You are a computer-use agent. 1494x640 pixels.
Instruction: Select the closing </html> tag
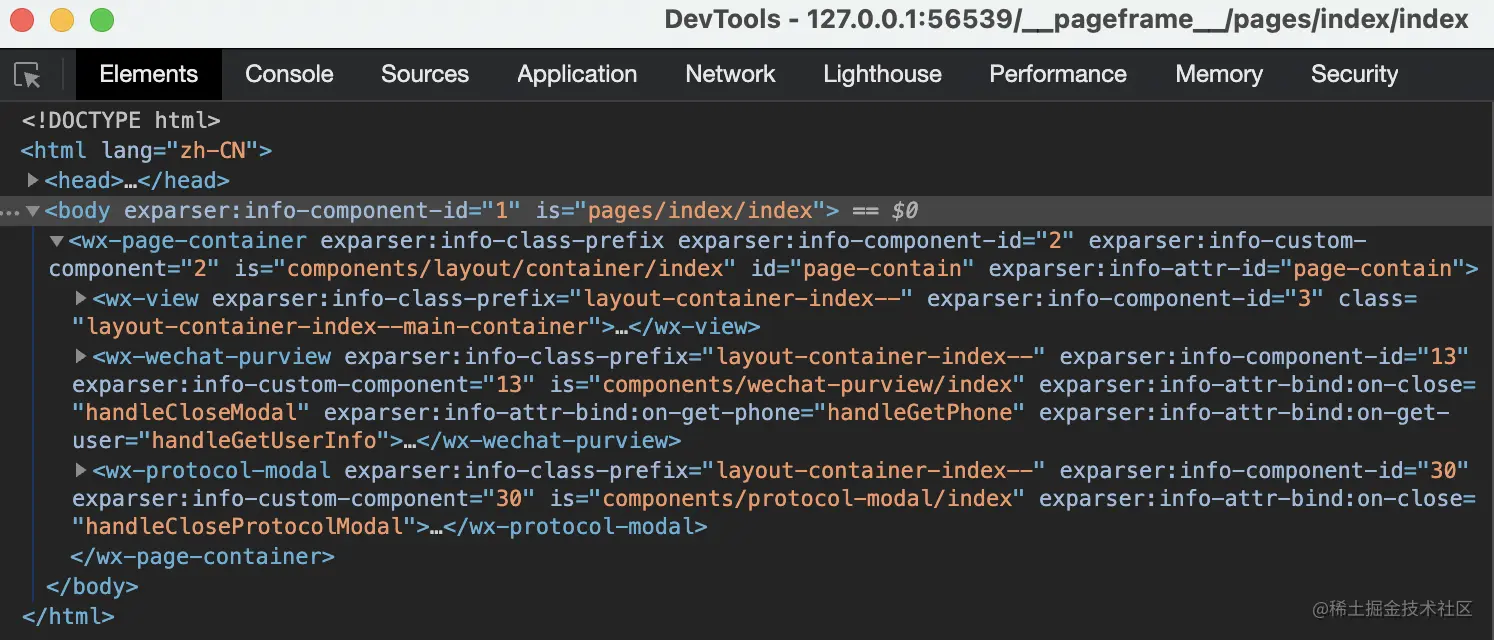(68, 617)
